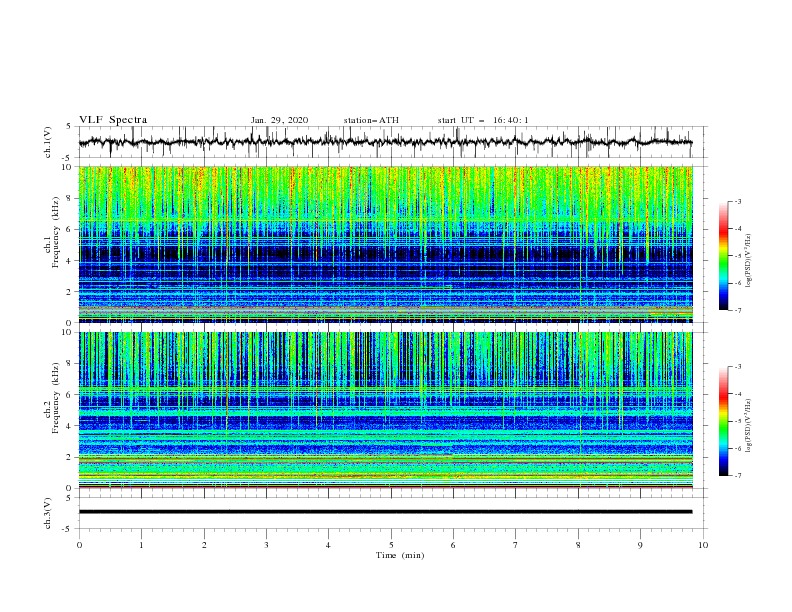Select the upper color bar "log(PSD)(V²/Hz)" label
Viewport: 792px width, 612px height.
pyautogui.click(x=749, y=261)
